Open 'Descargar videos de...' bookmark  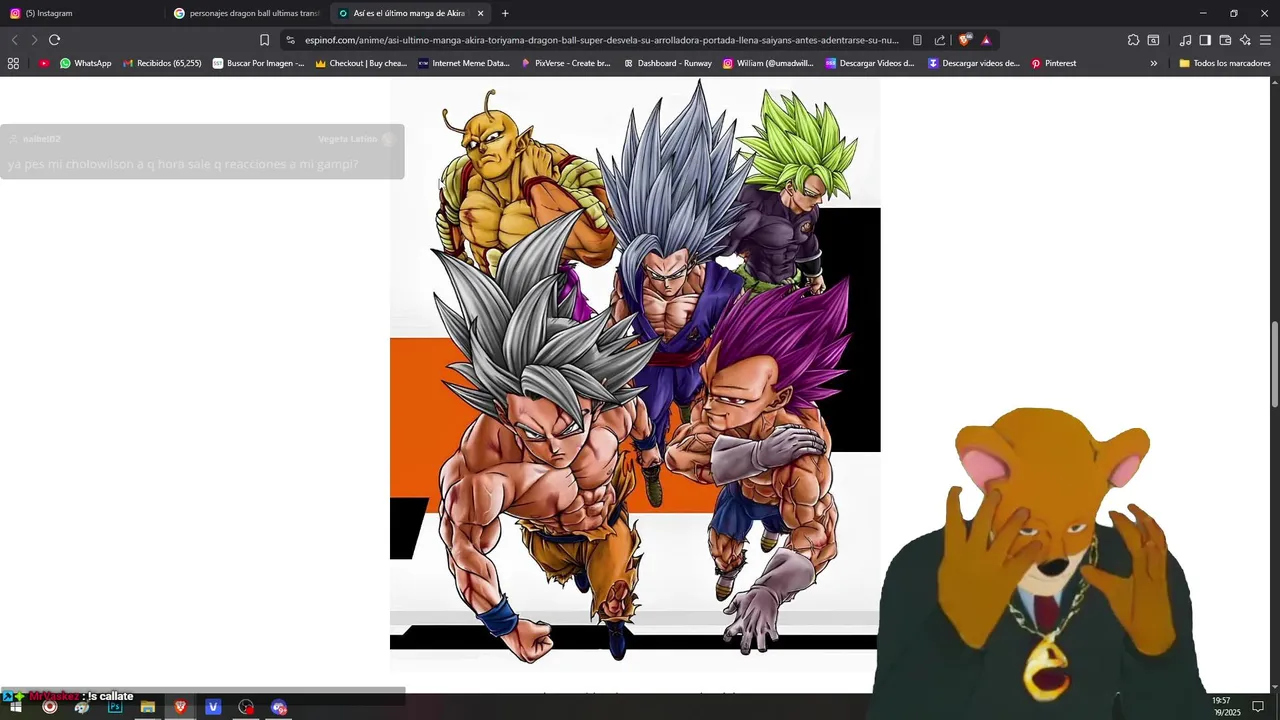(974, 63)
